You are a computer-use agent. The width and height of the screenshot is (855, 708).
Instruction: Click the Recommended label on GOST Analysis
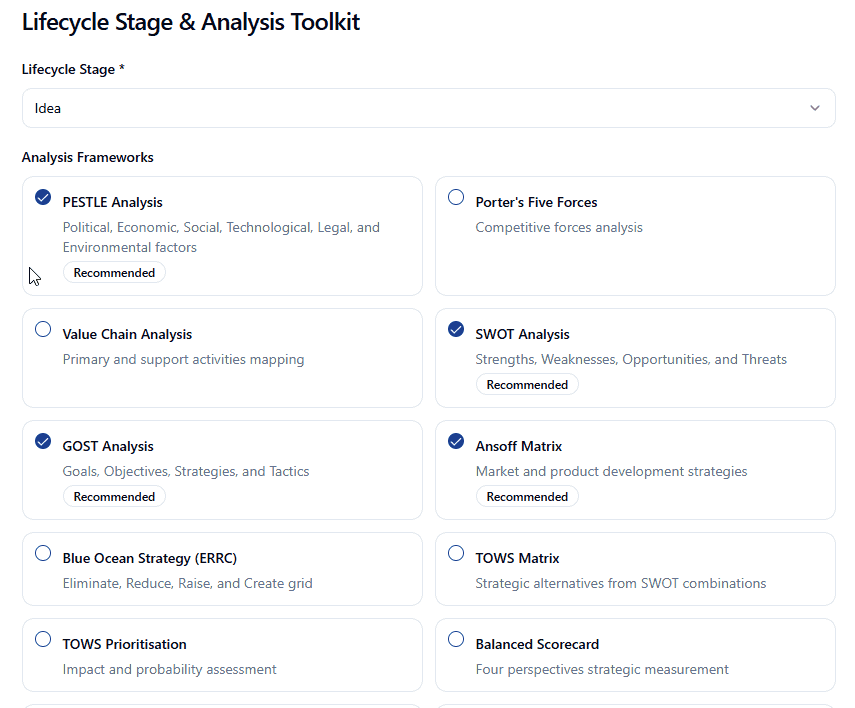point(114,496)
